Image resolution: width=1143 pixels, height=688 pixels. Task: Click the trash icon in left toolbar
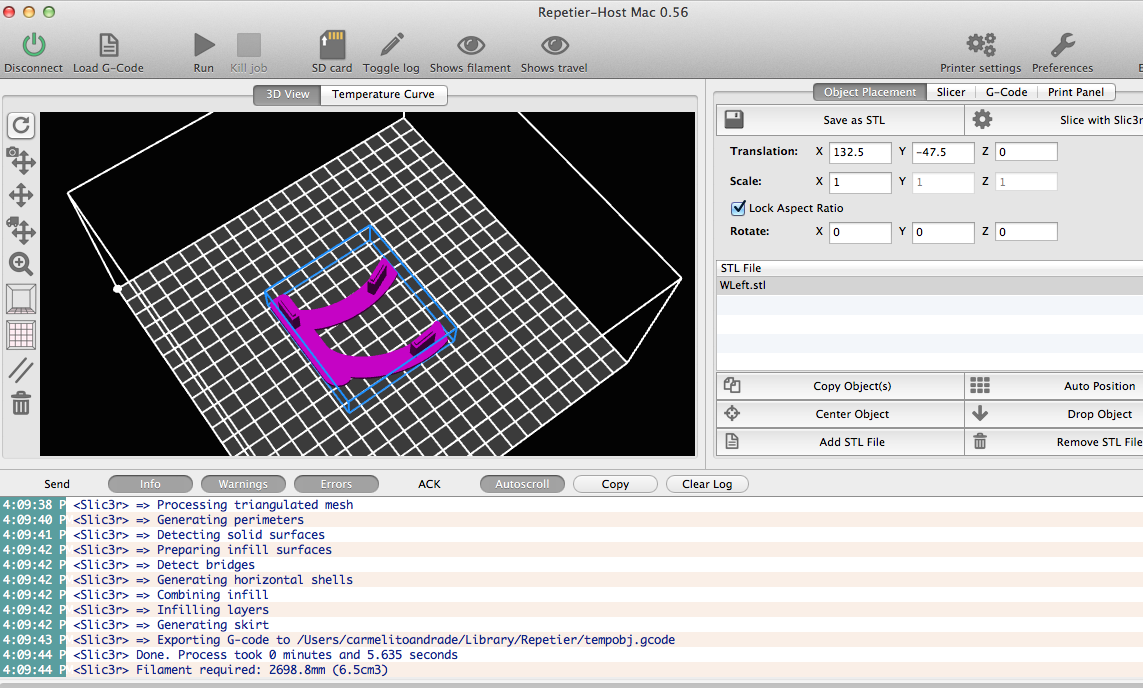click(21, 403)
